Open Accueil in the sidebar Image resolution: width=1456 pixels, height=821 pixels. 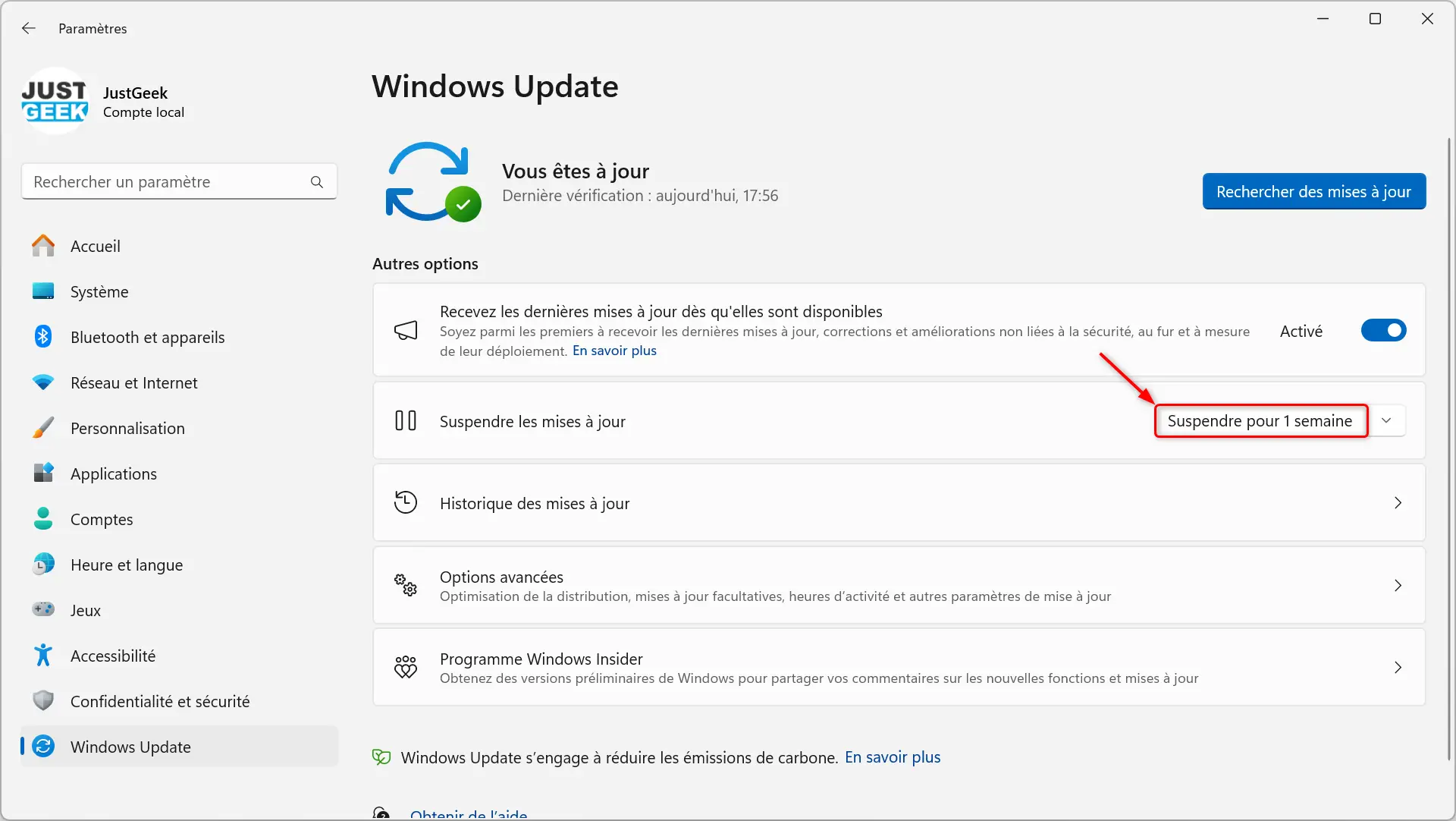tap(179, 246)
